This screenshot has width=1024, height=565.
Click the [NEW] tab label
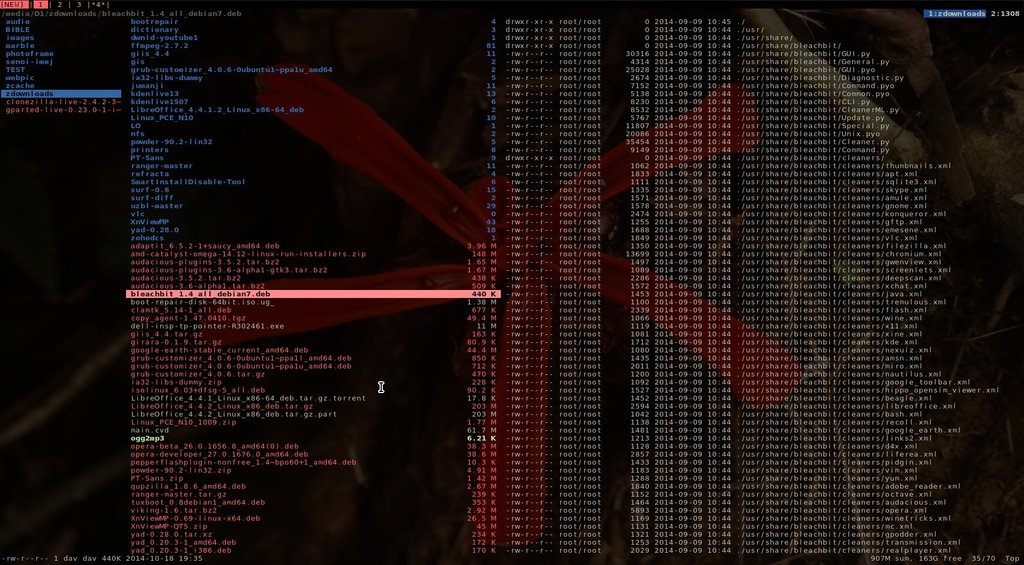(13, 5)
